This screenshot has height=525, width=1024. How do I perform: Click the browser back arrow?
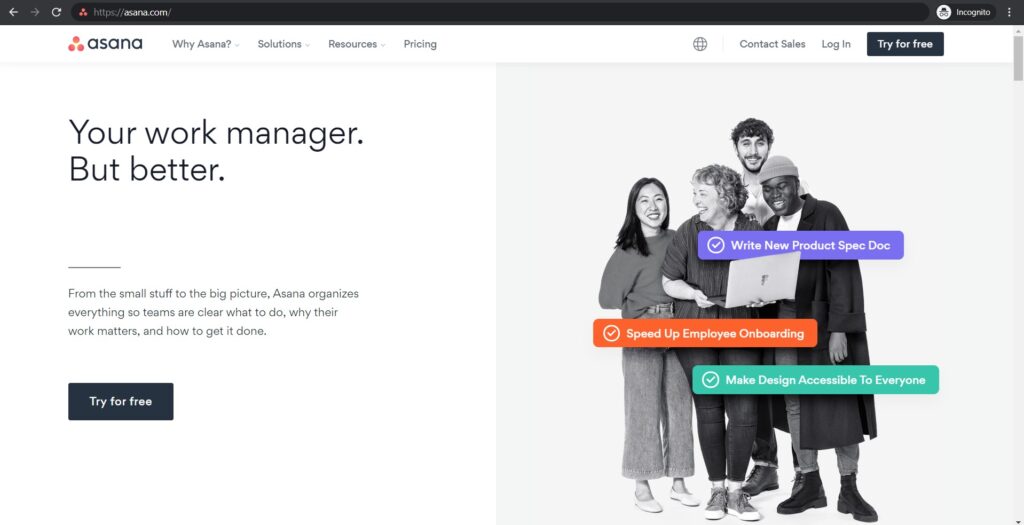coord(13,12)
